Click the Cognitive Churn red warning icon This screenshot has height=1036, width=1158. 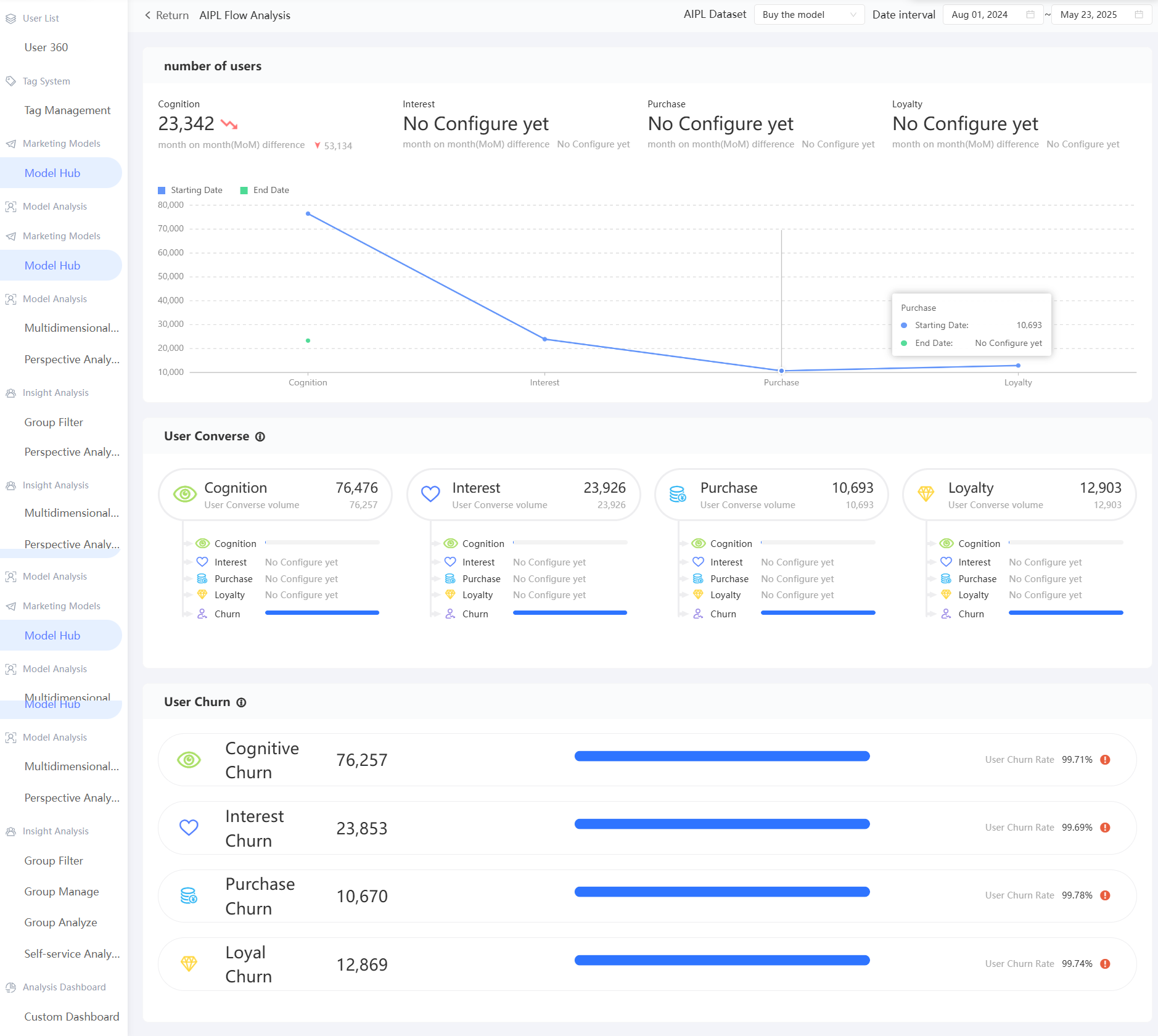pos(1105,760)
